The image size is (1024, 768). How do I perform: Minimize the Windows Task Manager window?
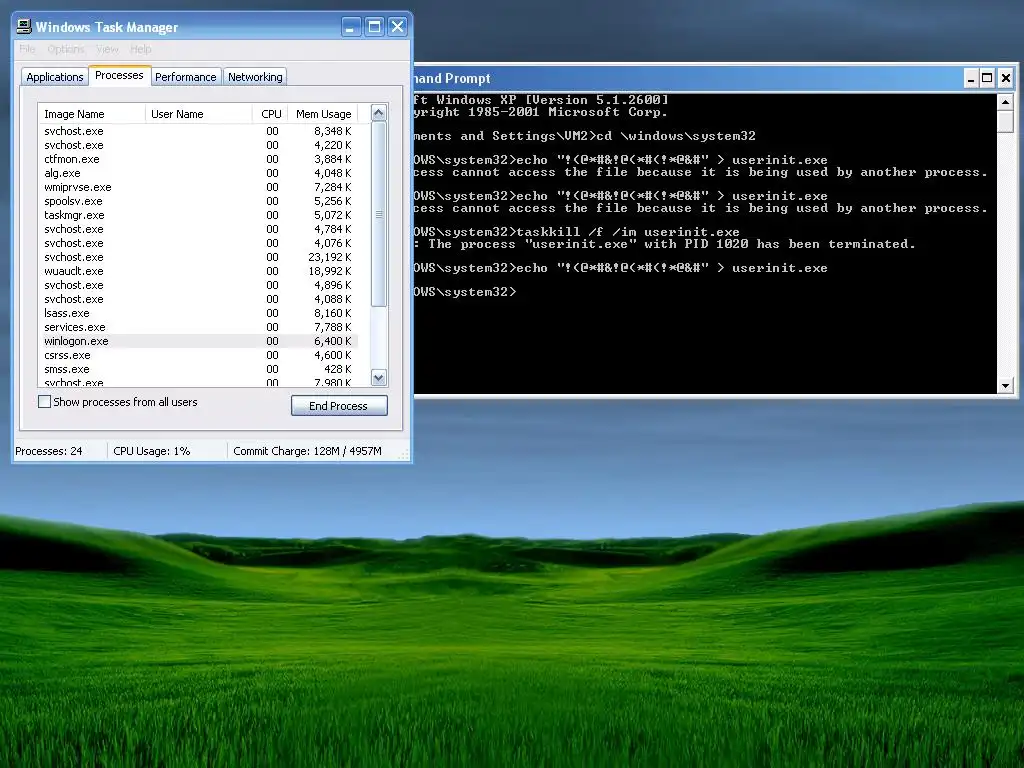[351, 27]
